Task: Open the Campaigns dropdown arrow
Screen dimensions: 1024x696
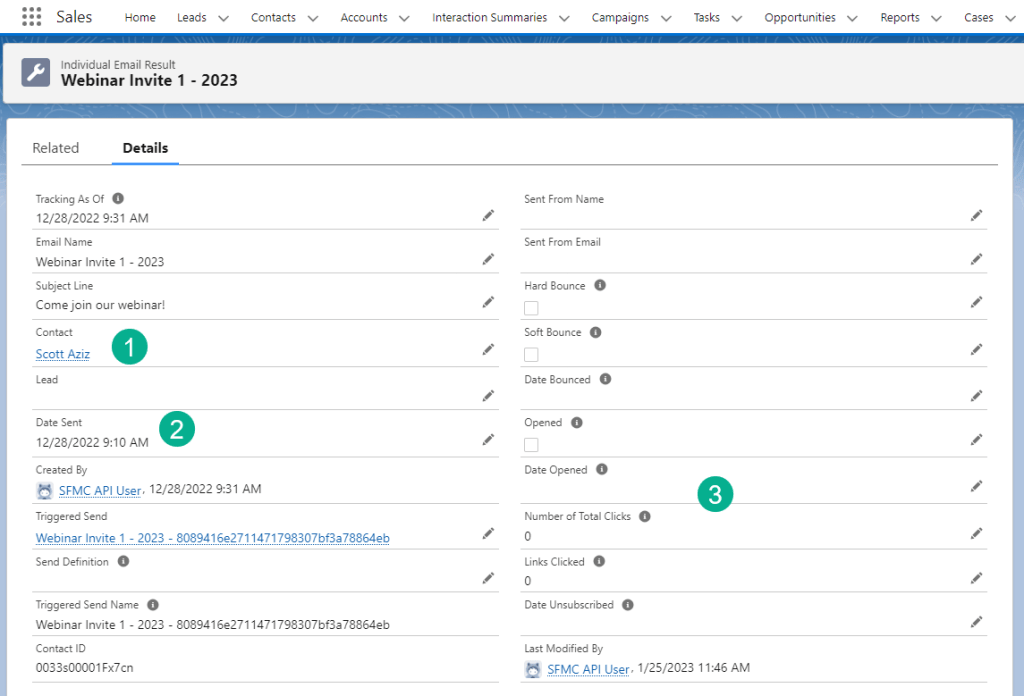Action: point(666,17)
